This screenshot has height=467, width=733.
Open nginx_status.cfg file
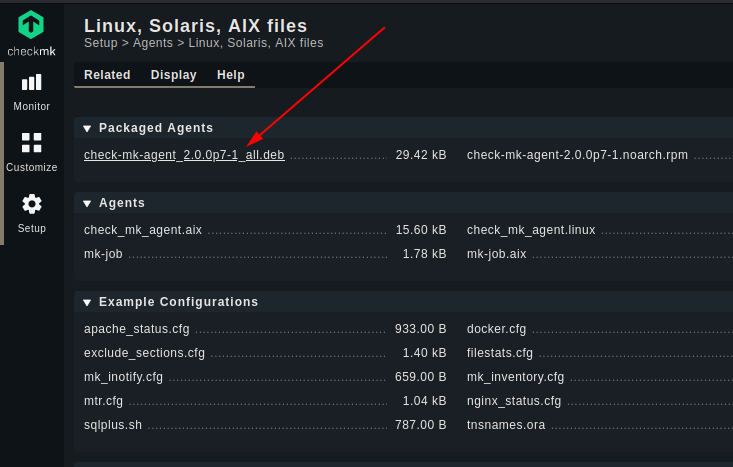point(514,401)
